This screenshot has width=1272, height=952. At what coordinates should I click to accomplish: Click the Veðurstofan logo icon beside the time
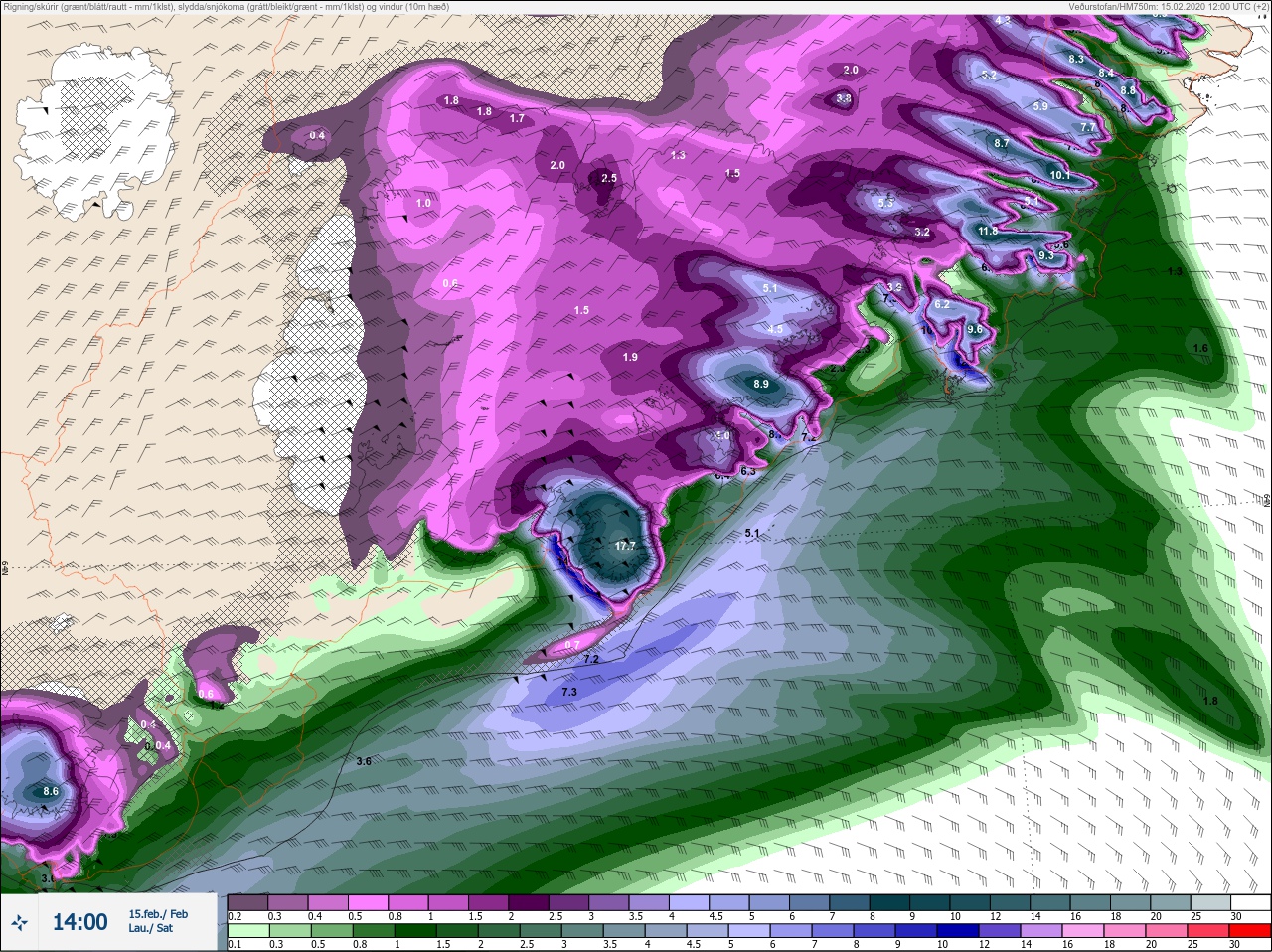pyautogui.click(x=18, y=922)
